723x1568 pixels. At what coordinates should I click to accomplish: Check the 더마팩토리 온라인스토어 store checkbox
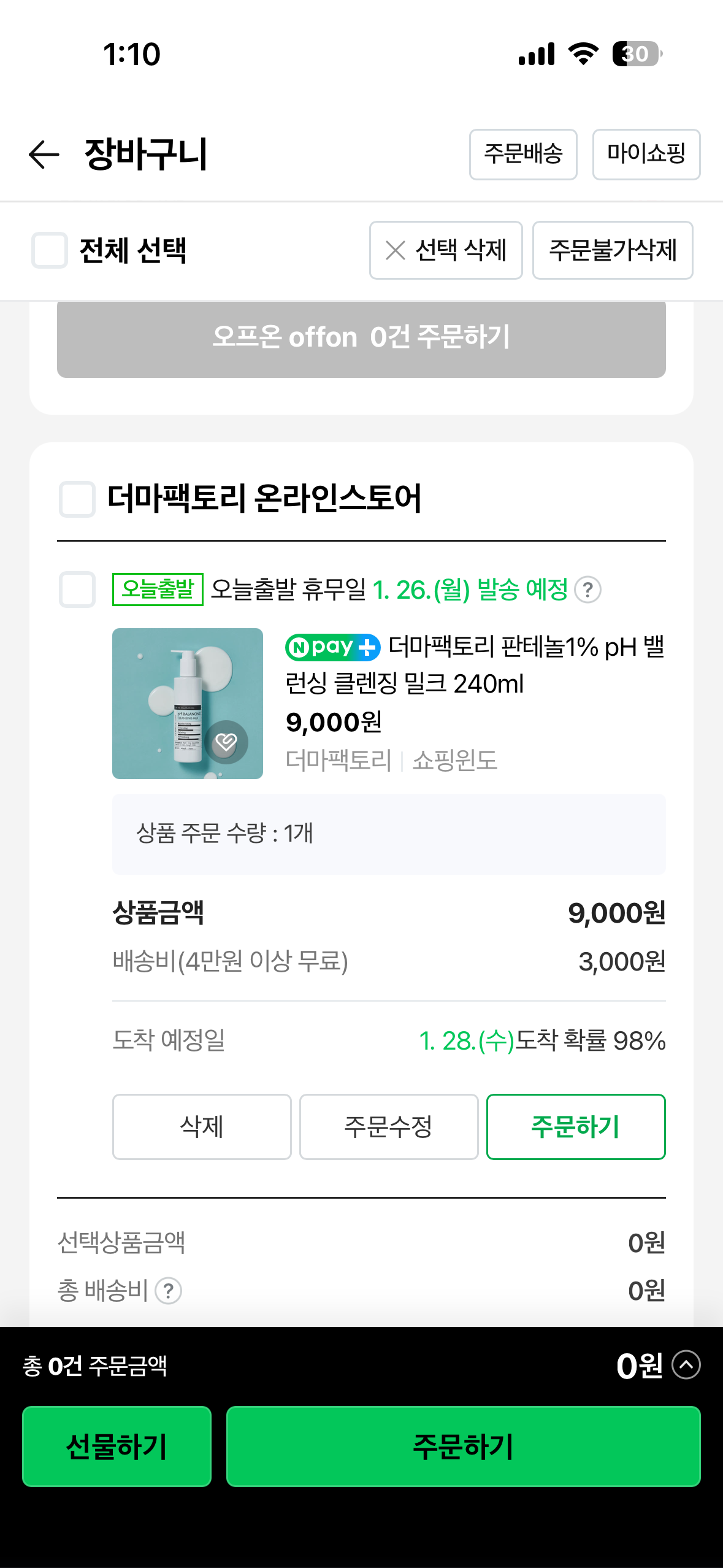77,499
